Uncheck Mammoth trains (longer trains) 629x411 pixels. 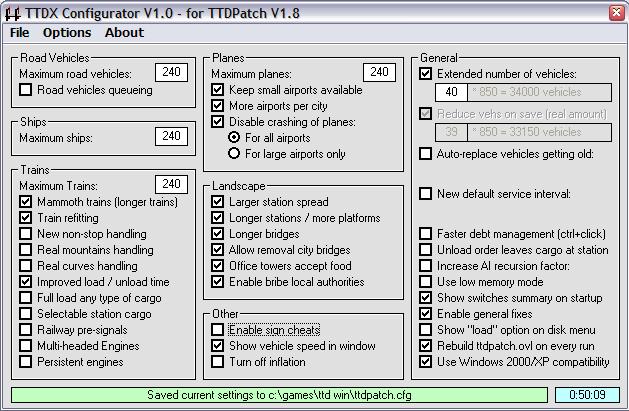click(26, 201)
